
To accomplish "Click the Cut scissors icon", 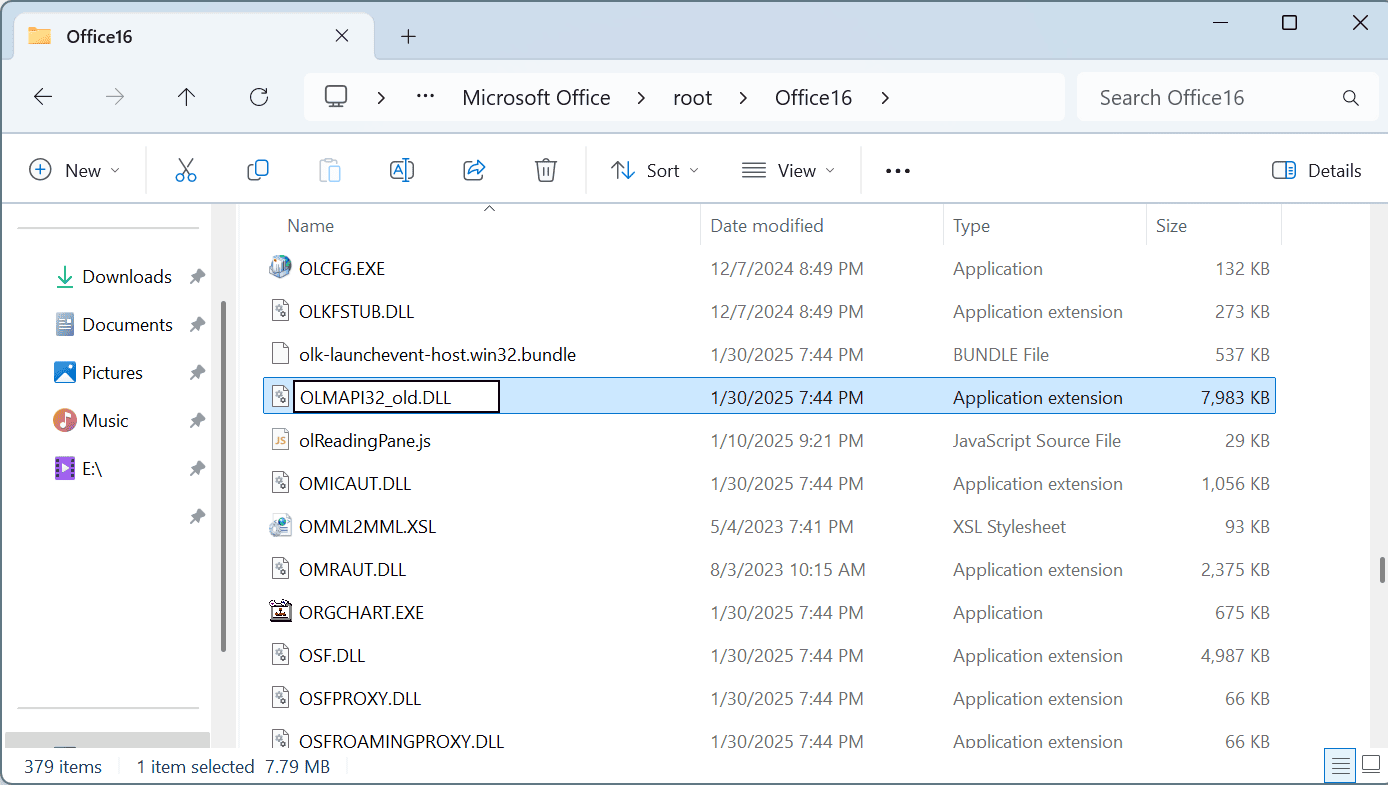I will click(186, 170).
